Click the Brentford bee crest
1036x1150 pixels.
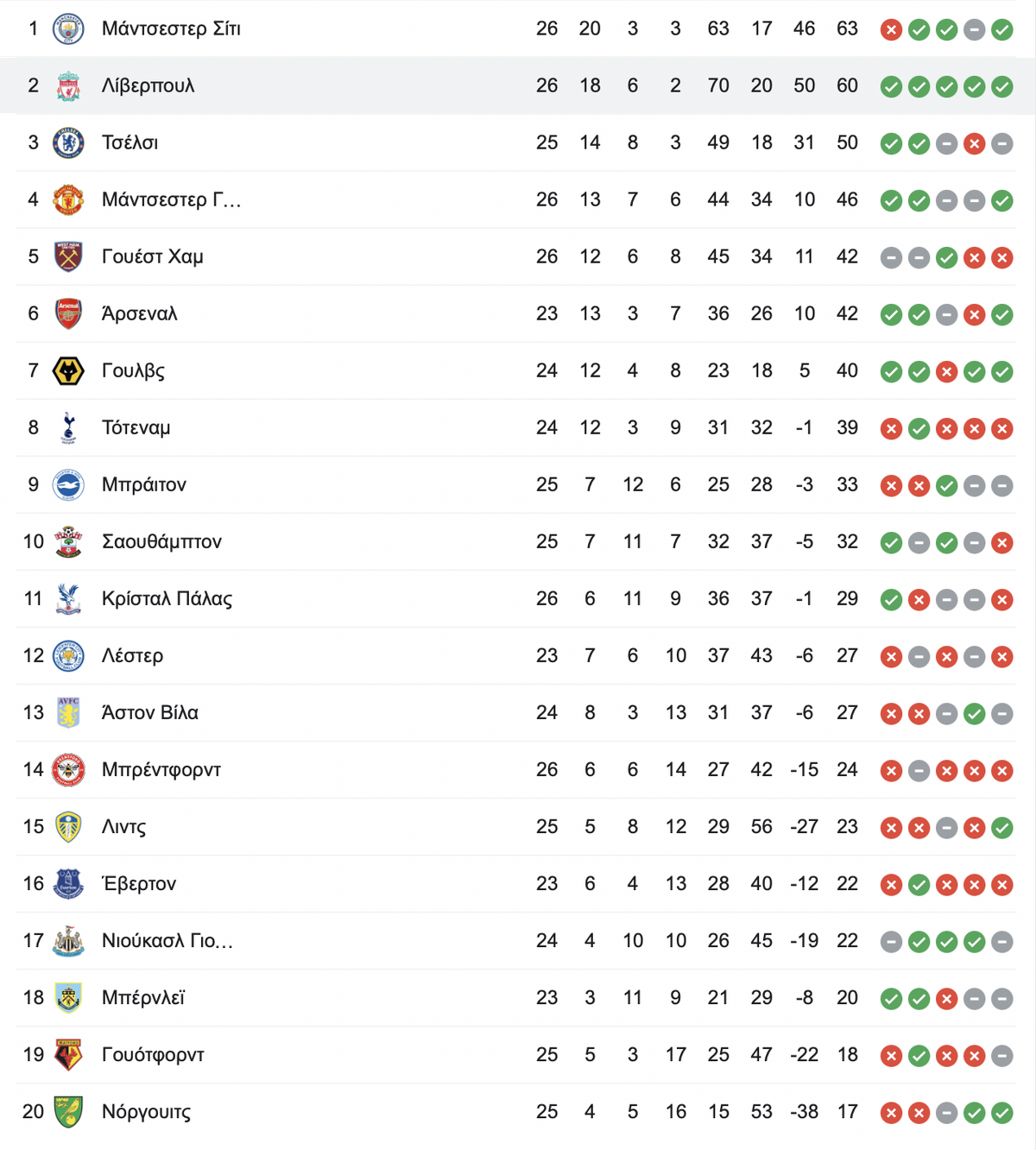68,770
